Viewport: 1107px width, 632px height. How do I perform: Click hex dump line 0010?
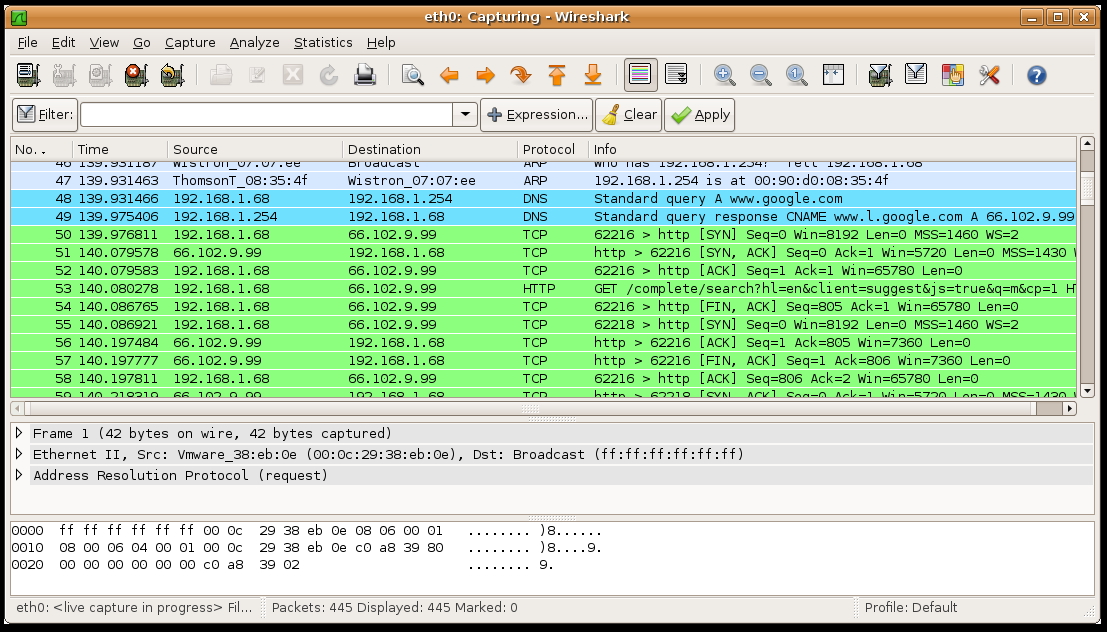coord(306,548)
